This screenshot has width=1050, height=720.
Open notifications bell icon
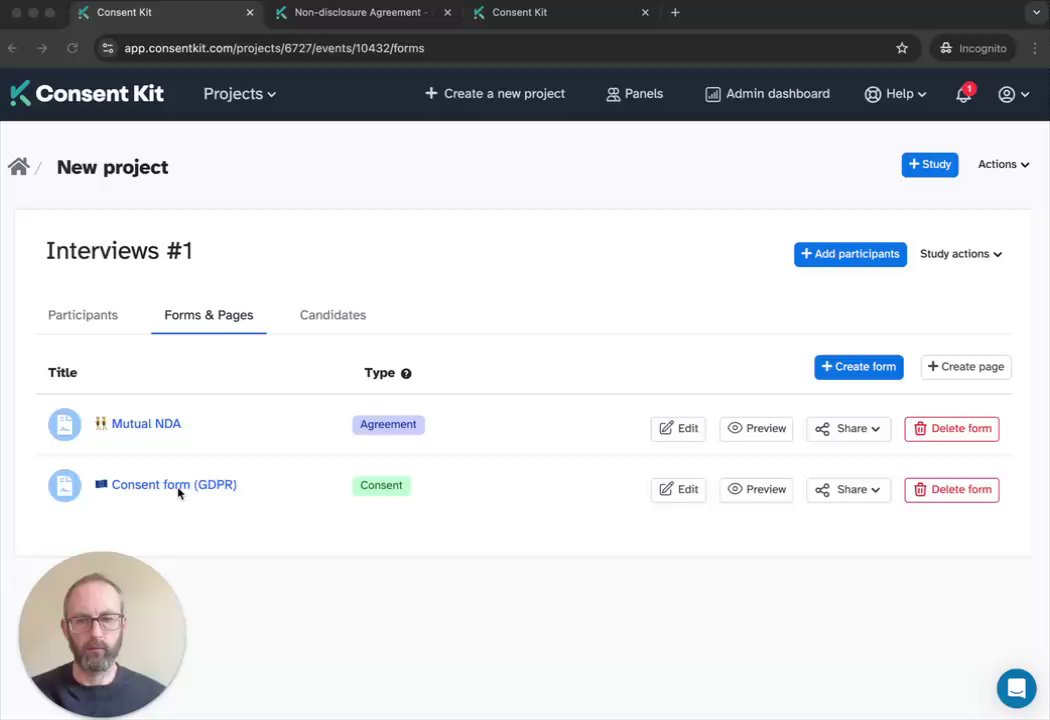(964, 94)
